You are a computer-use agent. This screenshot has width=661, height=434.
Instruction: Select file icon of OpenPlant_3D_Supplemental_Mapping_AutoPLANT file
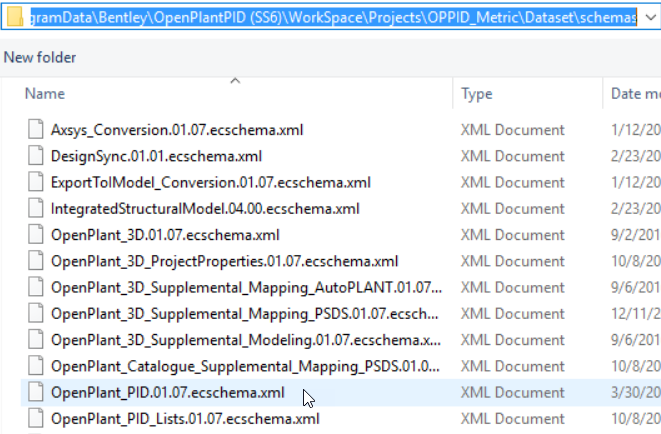tap(35, 287)
